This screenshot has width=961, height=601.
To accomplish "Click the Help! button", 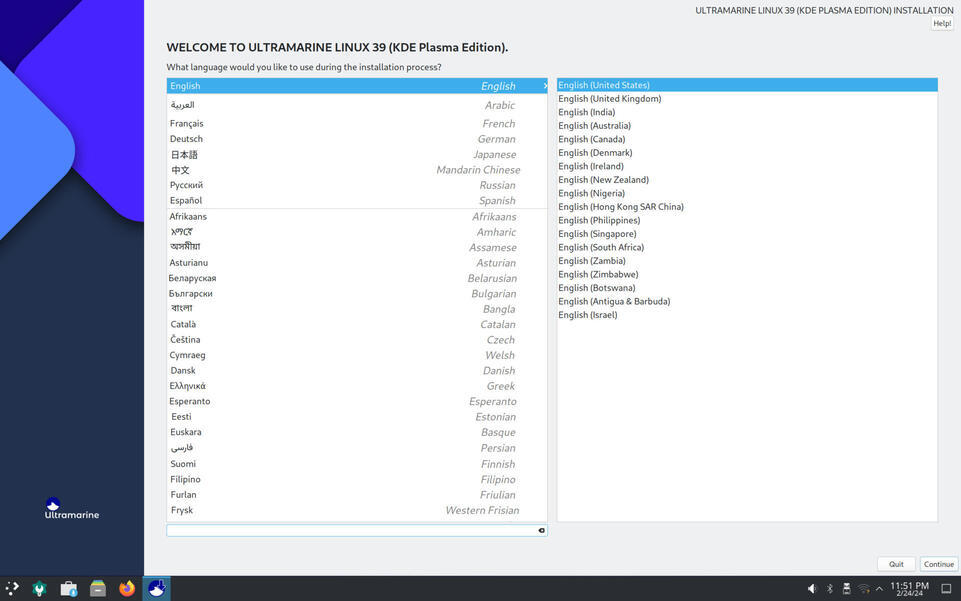I will tap(942, 23).
